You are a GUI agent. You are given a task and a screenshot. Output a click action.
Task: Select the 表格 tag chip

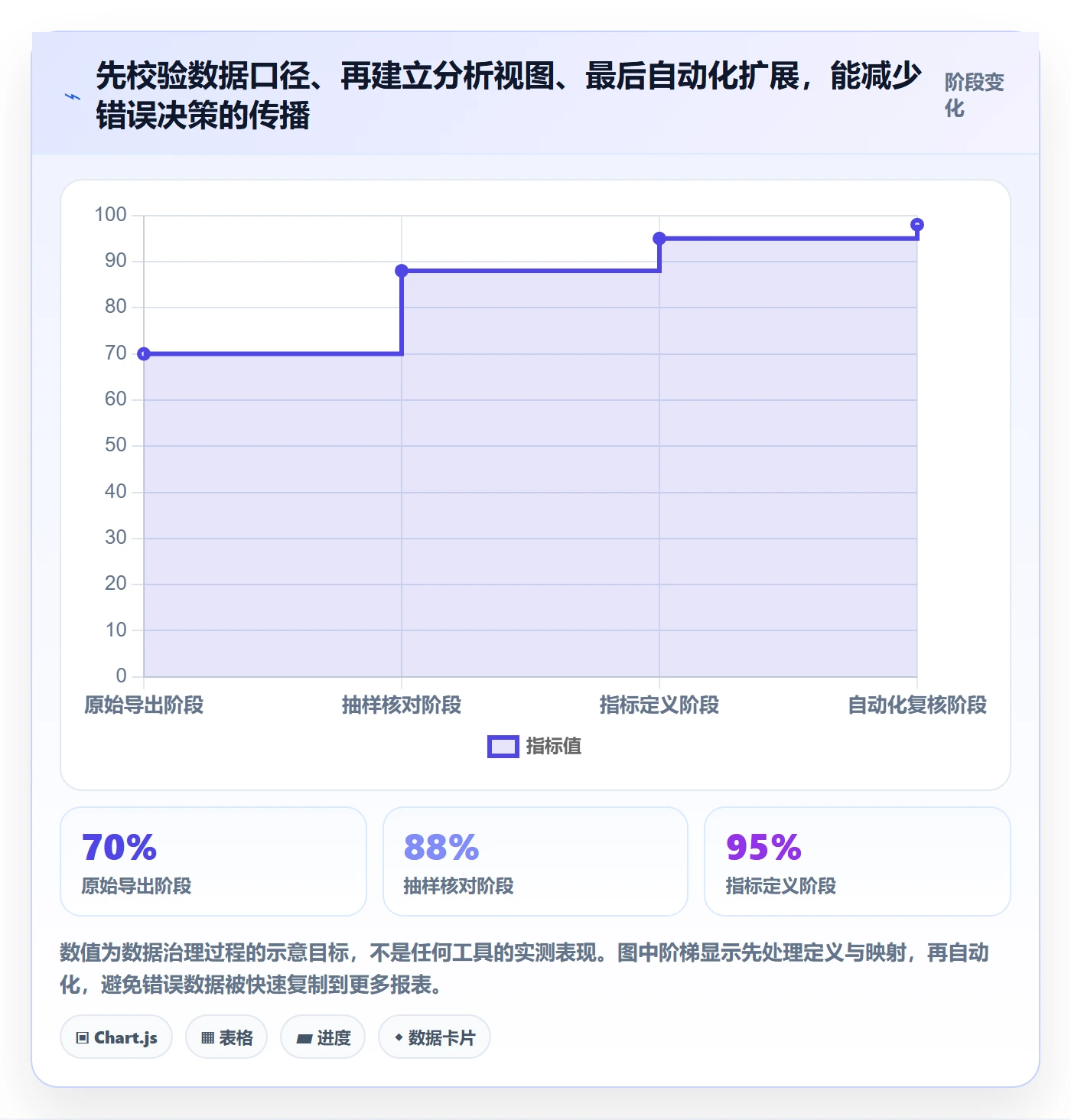pyautogui.click(x=226, y=1037)
